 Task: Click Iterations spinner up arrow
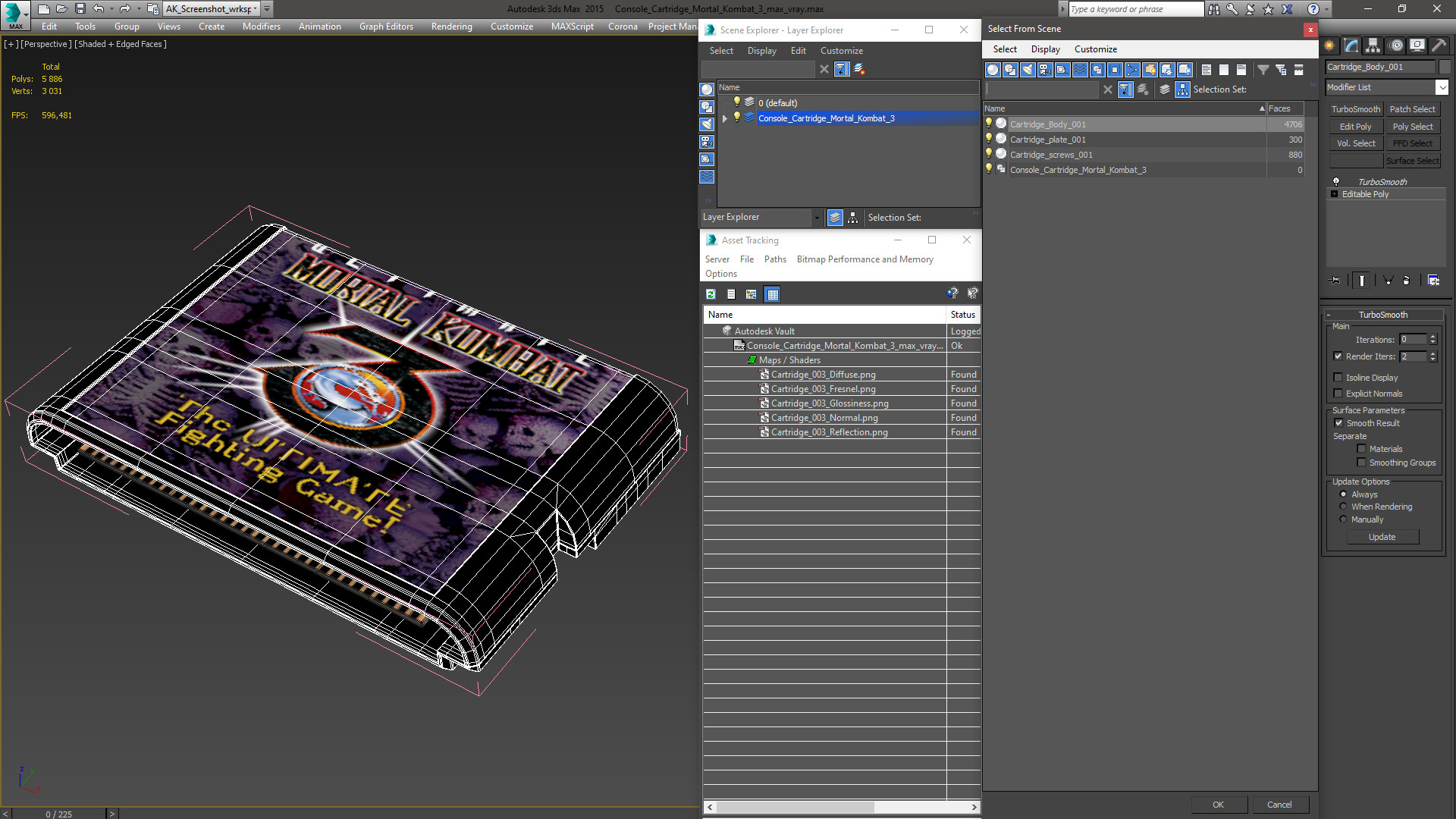tap(1432, 337)
